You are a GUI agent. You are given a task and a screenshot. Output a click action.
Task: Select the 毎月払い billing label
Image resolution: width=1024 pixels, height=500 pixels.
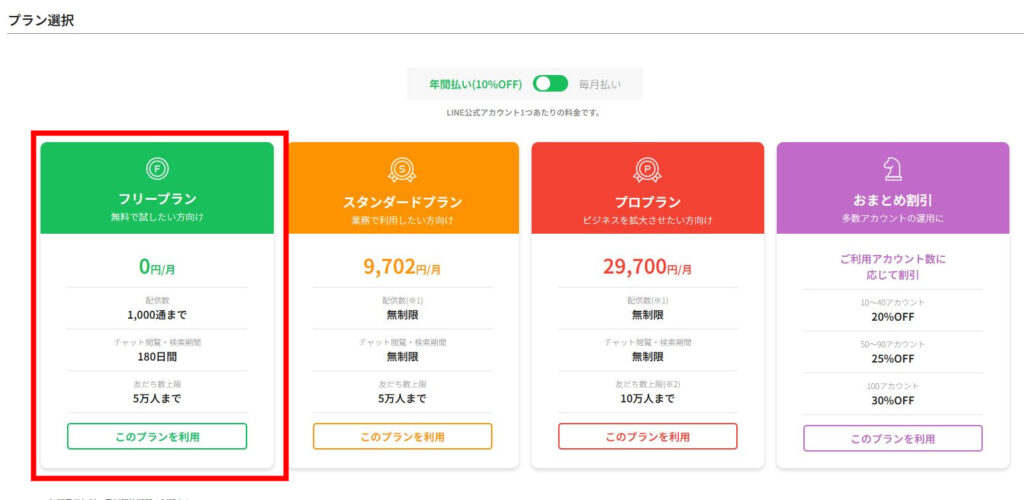click(600, 84)
